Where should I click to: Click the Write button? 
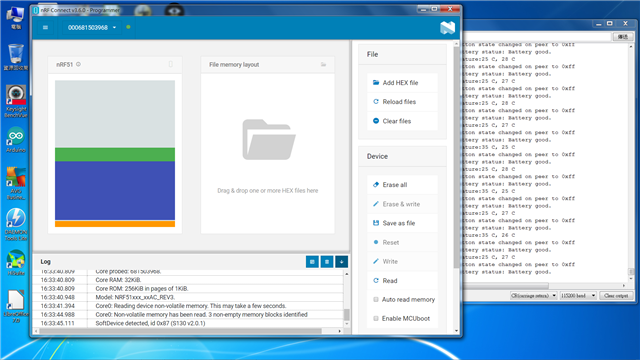point(402,261)
